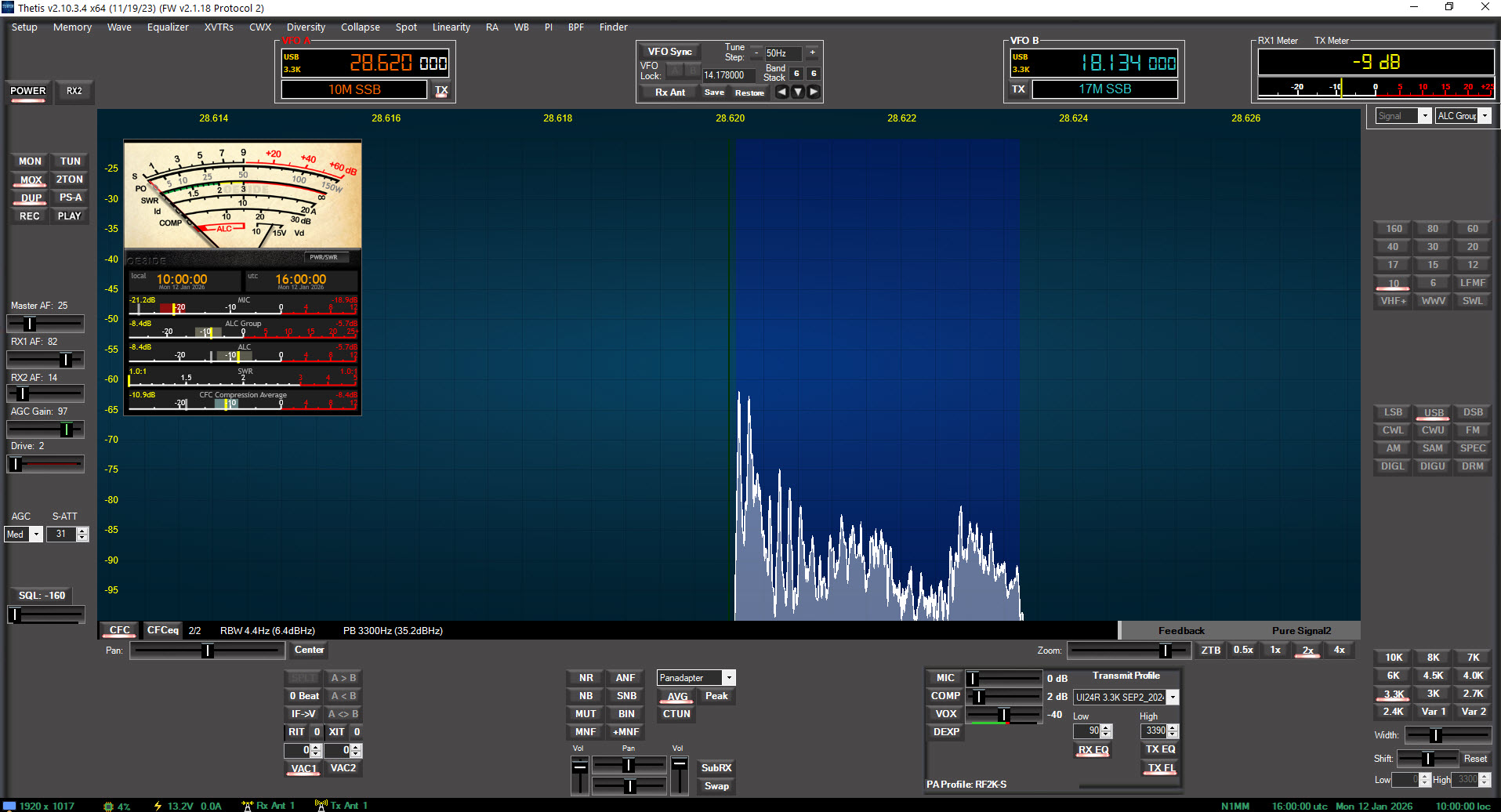1501x812 pixels.
Task: Enable CTUN click tuning
Action: pos(676,713)
